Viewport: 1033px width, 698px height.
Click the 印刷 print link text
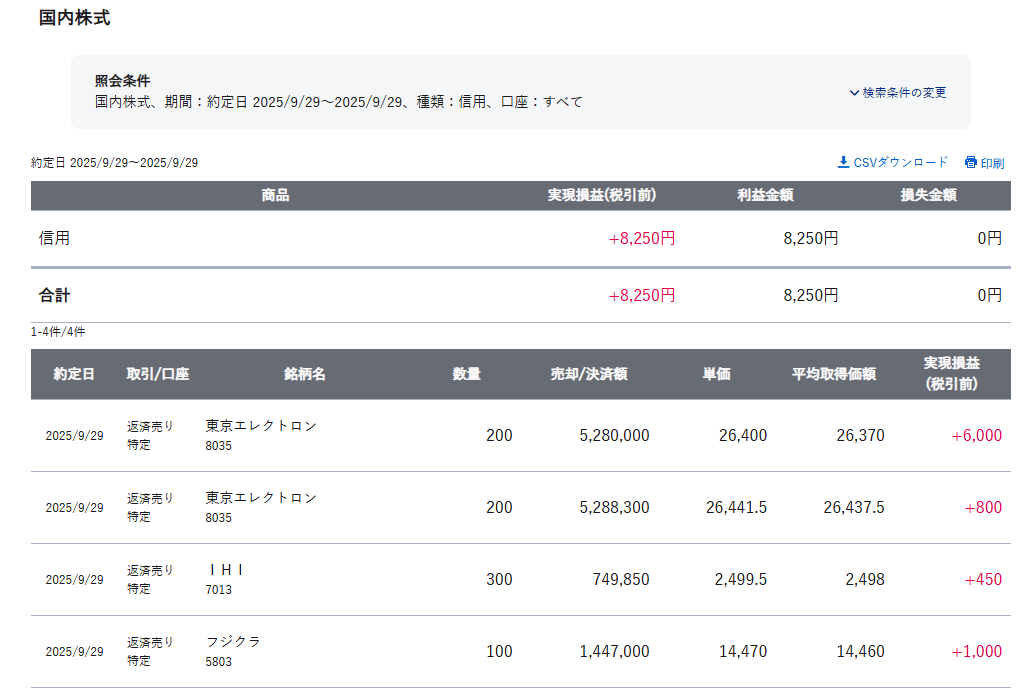coord(992,163)
